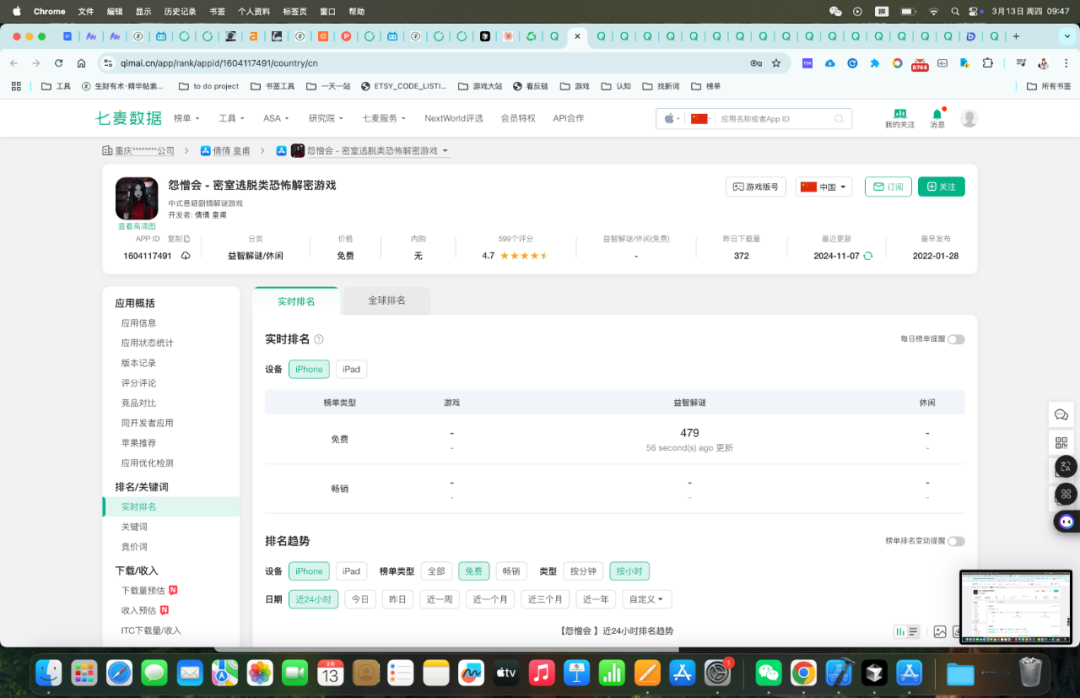
Task: Click the user avatar icon
Action: [969, 119]
